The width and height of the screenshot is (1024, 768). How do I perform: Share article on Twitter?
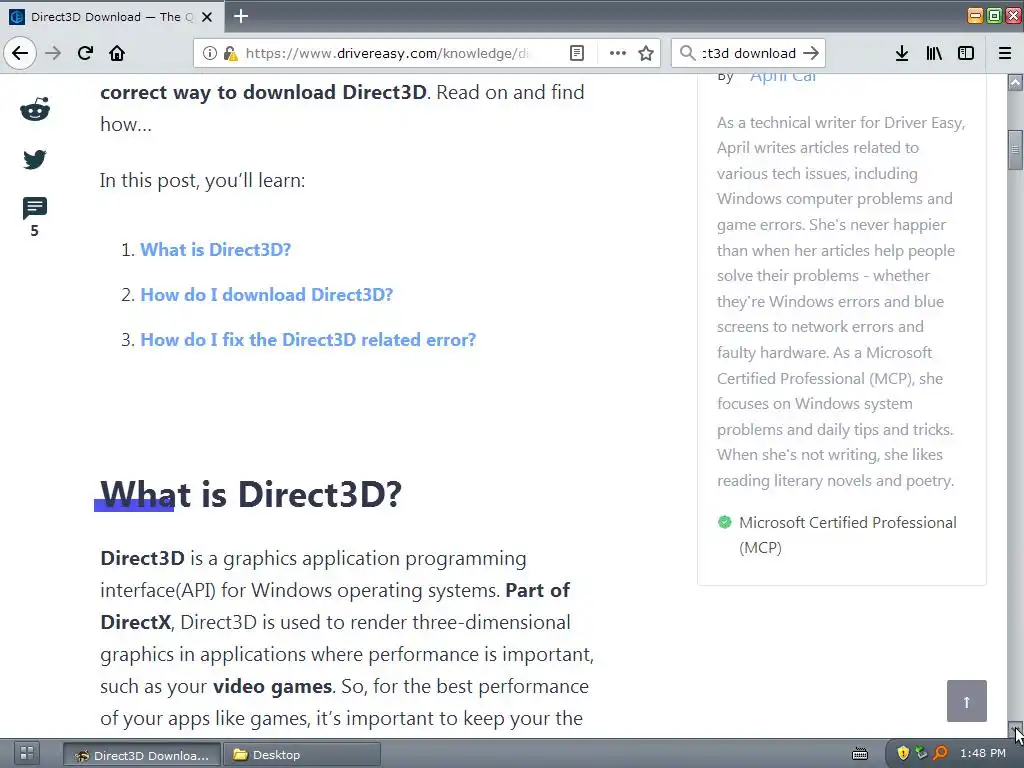(35, 159)
